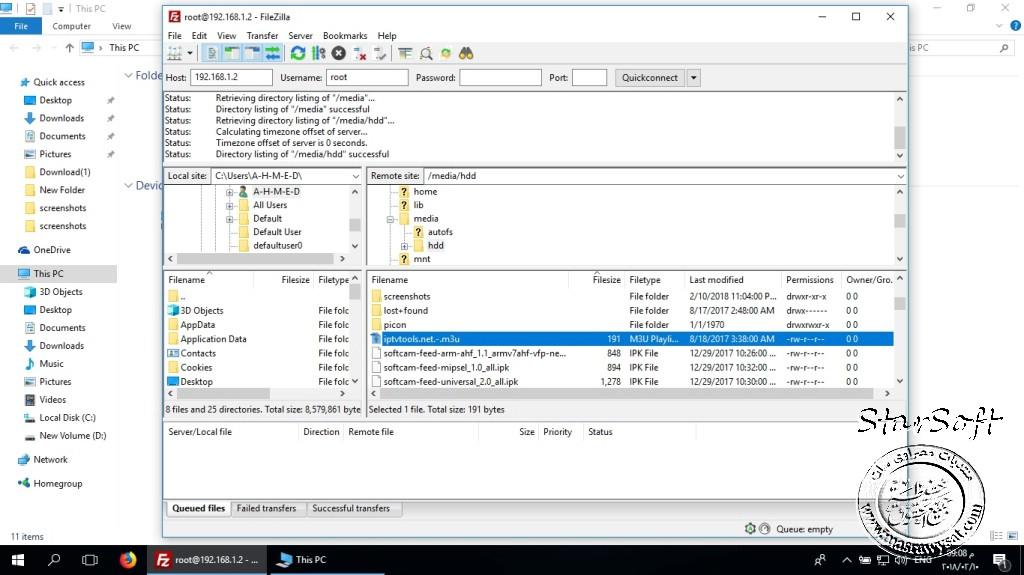Open the Site Manager icon

[175, 54]
